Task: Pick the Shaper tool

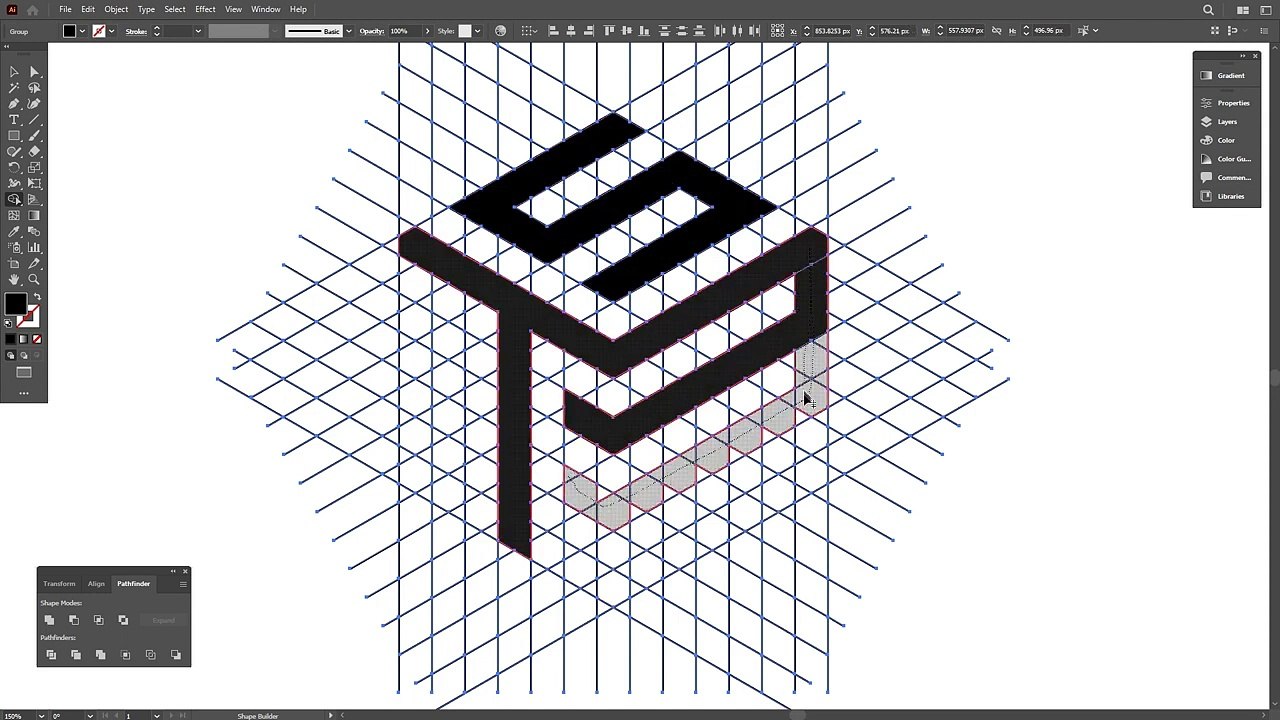Action: pos(14,152)
